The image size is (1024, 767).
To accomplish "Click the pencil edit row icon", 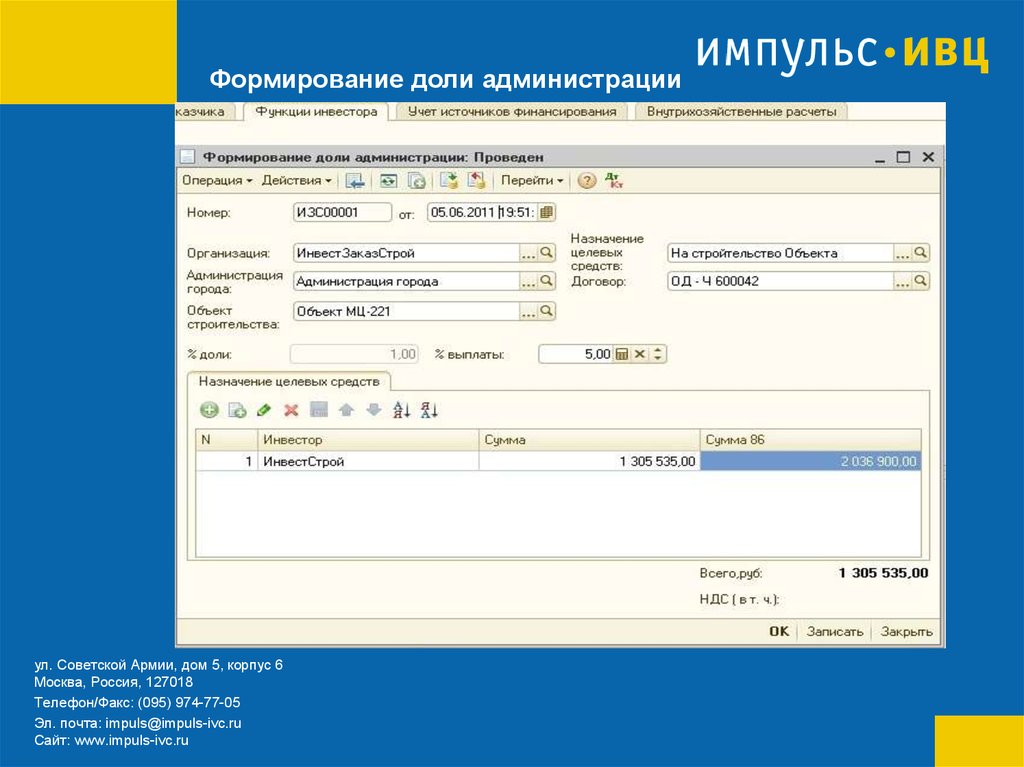I will click(264, 410).
